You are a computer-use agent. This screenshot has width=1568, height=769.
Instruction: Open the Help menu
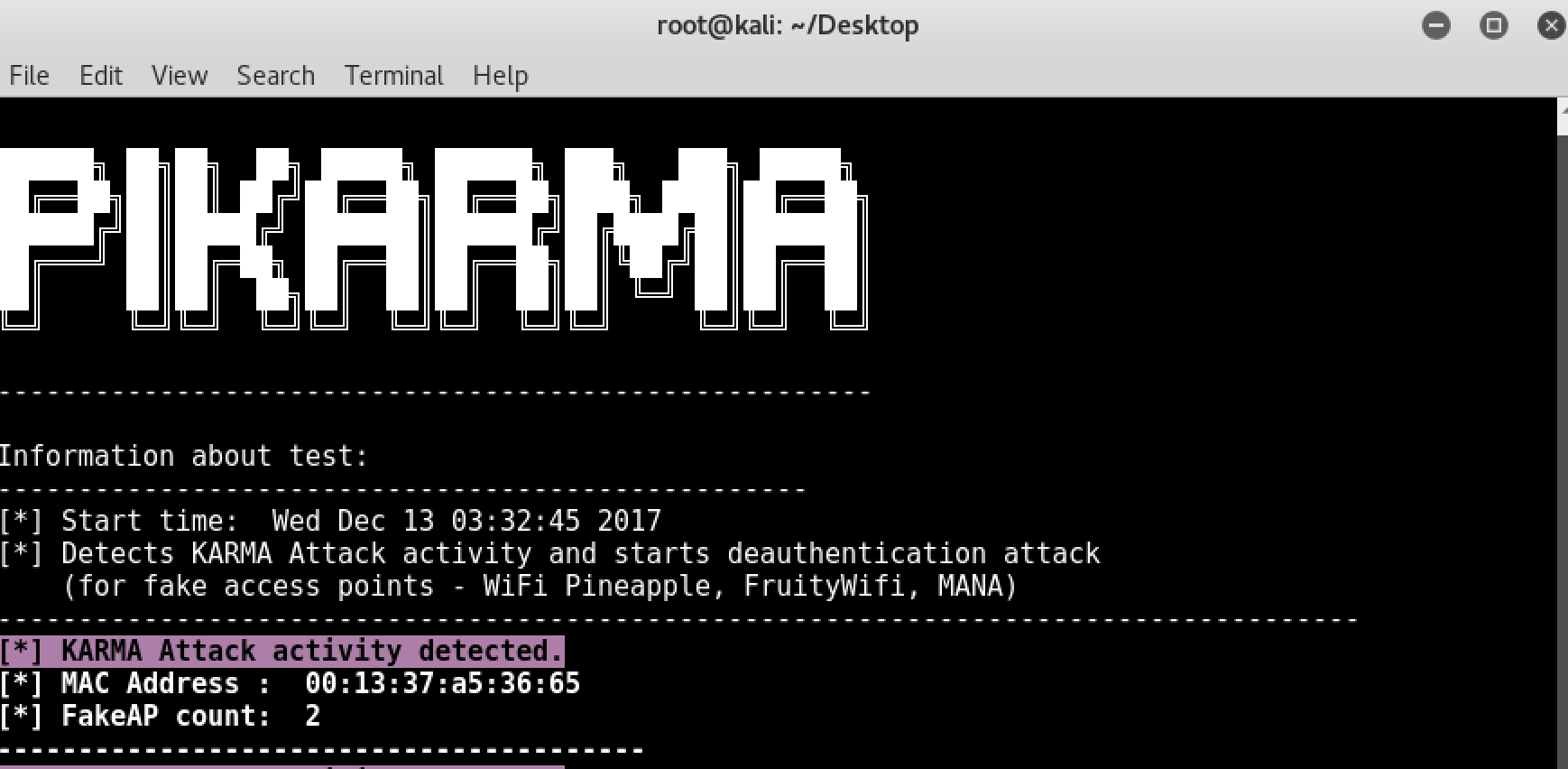500,76
